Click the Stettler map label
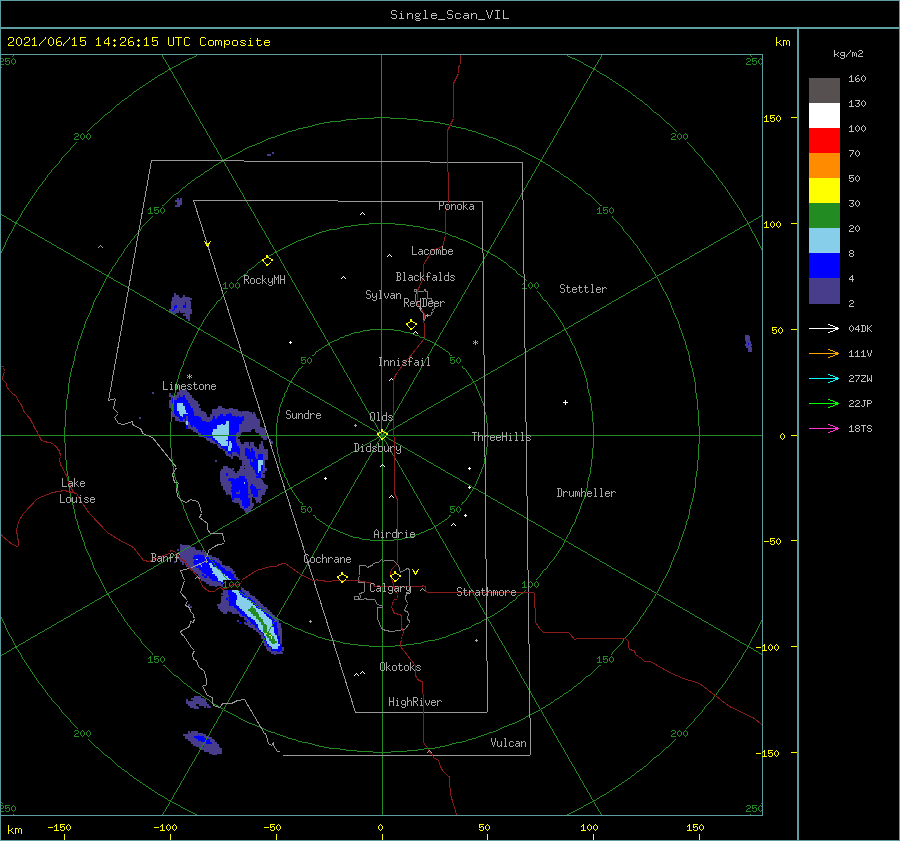The height and width of the screenshot is (841, 900). 583,289
